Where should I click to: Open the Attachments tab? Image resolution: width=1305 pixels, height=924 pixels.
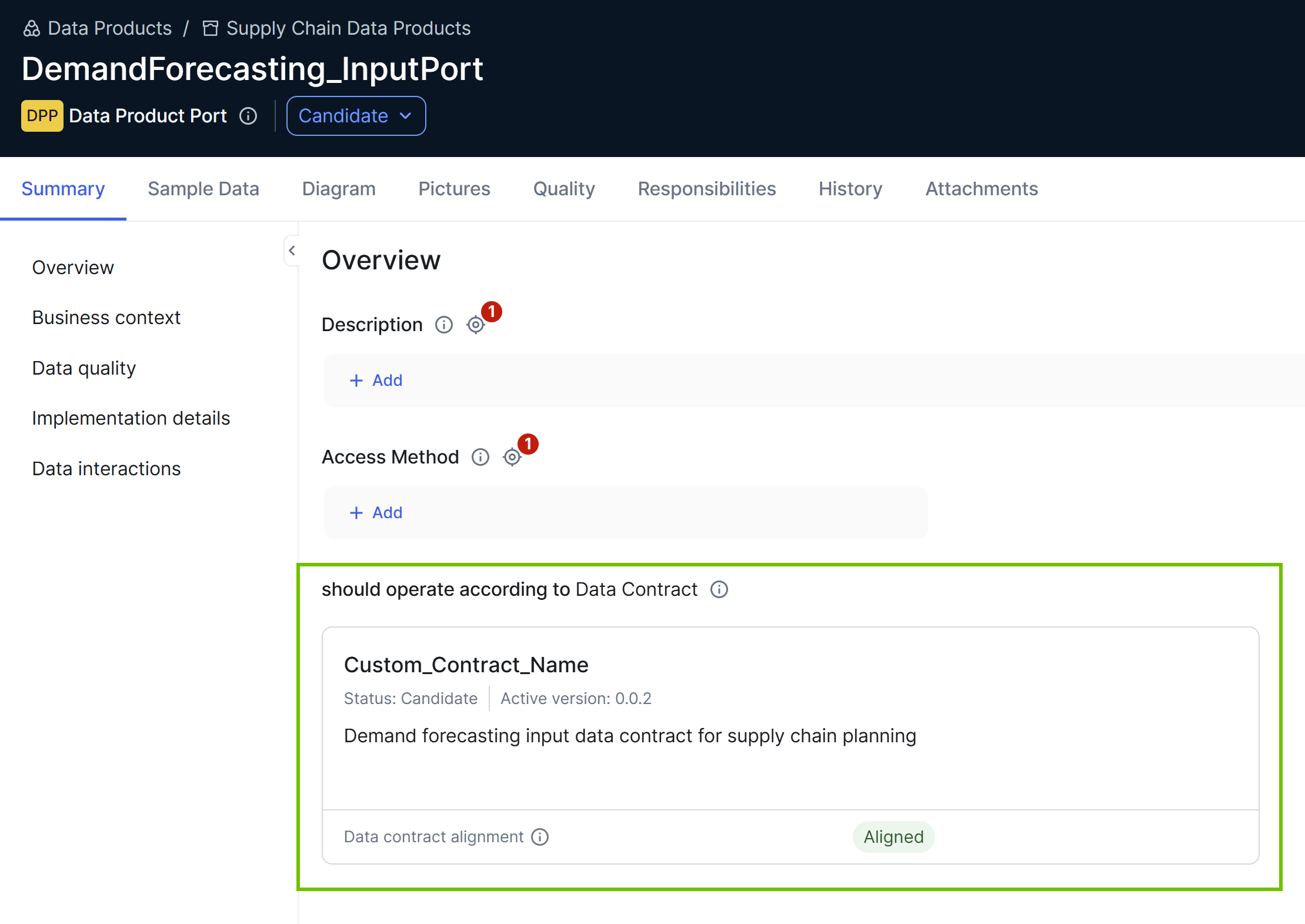(x=982, y=189)
